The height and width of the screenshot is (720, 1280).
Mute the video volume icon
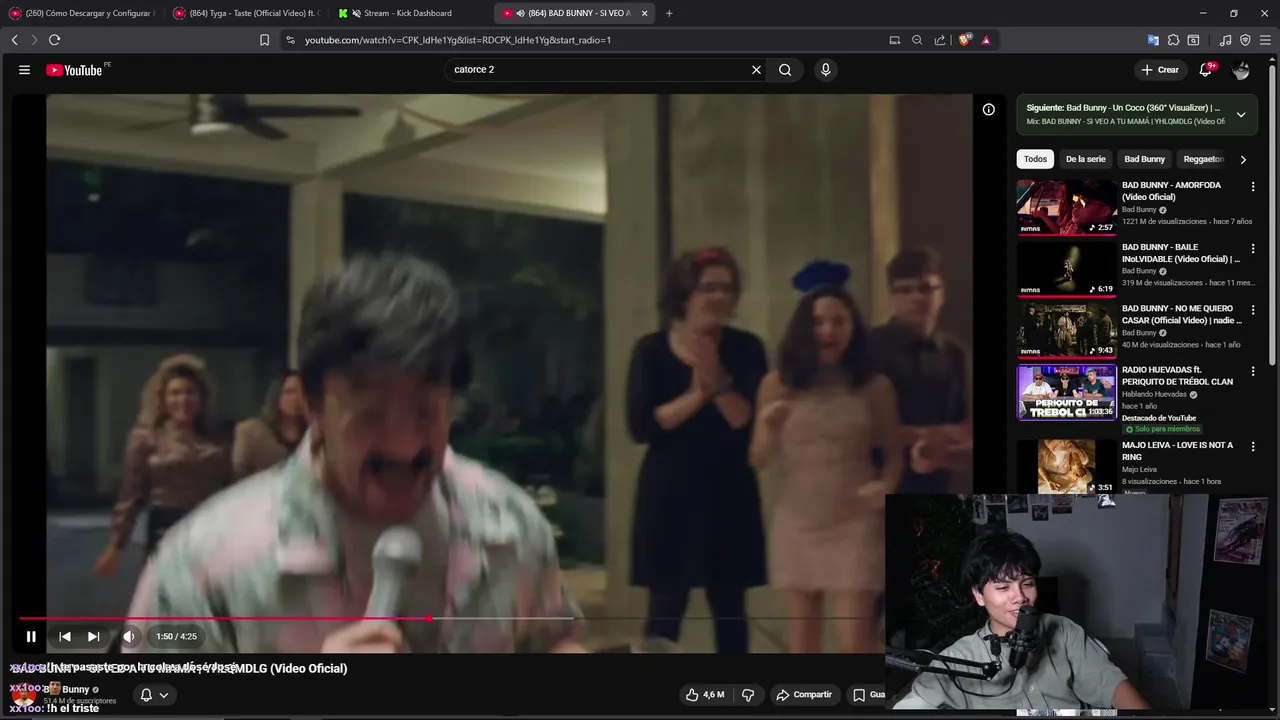click(129, 636)
